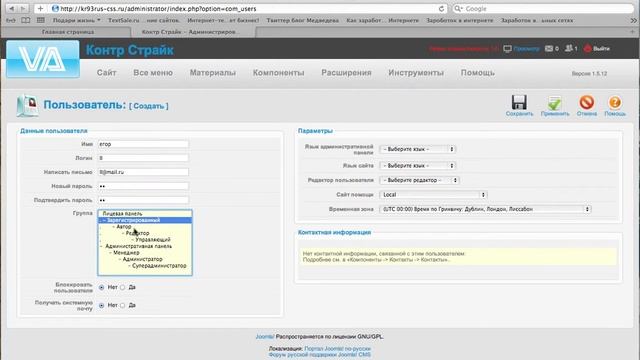Open the Сайт помощи dropdown
The height and width of the screenshot is (360, 640).
tap(433, 195)
